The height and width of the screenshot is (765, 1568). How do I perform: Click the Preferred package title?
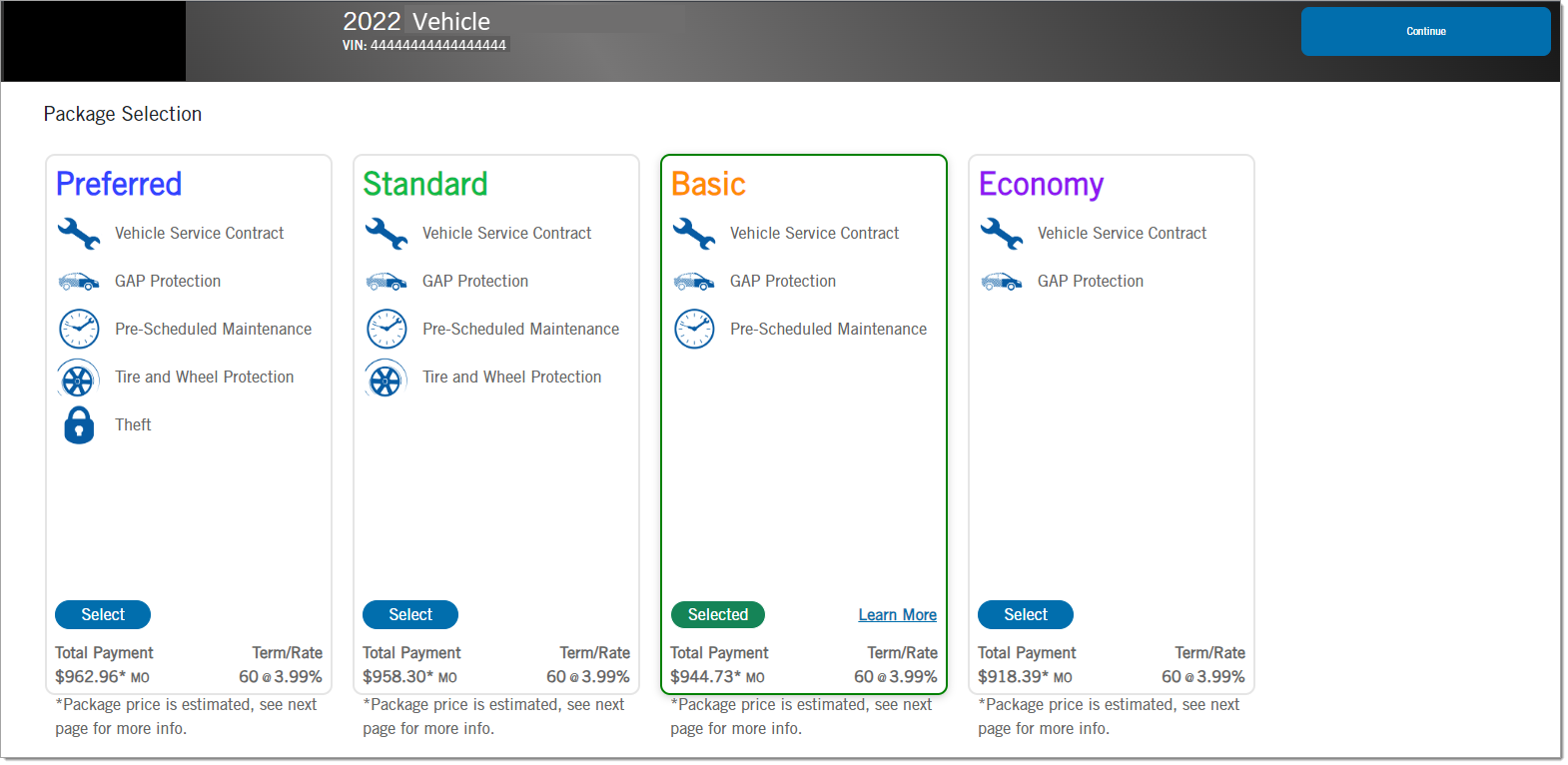119,184
